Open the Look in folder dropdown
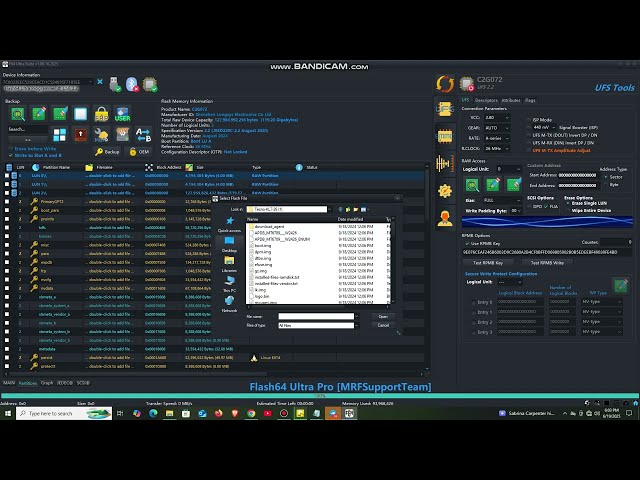The image size is (640, 480). tap(289, 209)
